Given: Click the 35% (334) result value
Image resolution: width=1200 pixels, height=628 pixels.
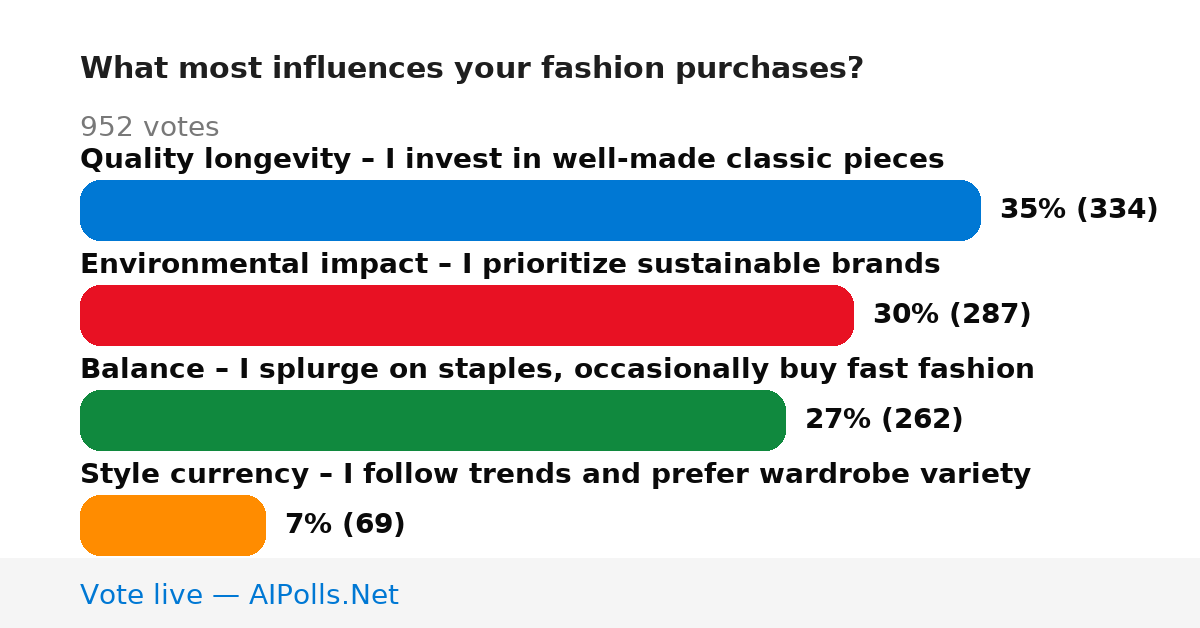Looking at the screenshot, I should [1079, 209].
